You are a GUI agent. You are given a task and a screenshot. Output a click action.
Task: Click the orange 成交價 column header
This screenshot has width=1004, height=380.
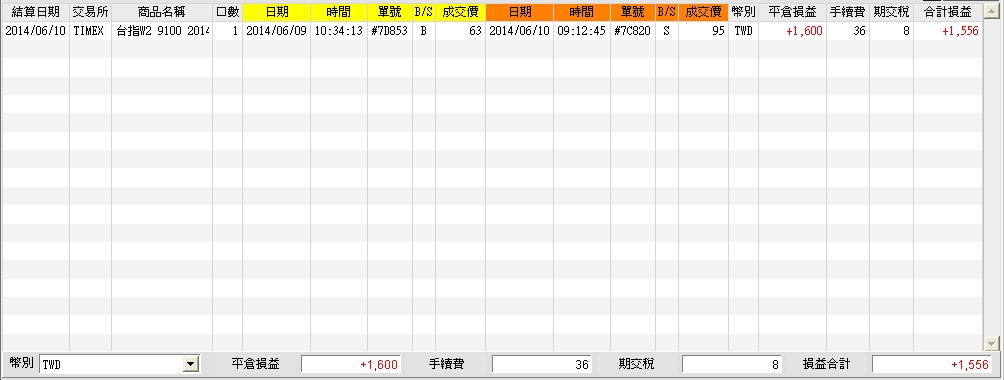[x=703, y=12]
